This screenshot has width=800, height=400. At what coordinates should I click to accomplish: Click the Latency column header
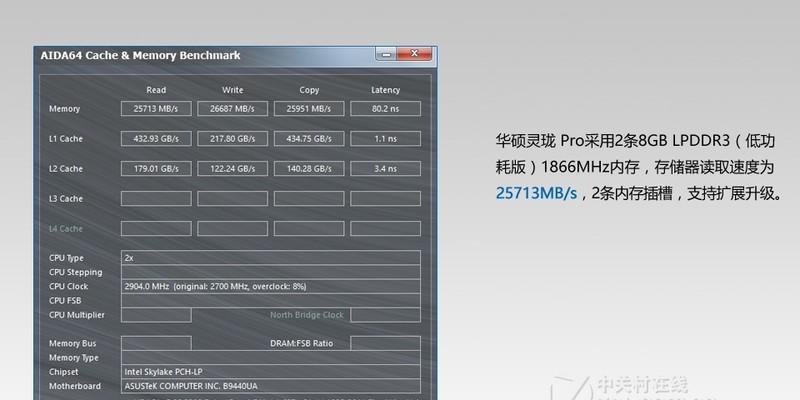pos(386,90)
